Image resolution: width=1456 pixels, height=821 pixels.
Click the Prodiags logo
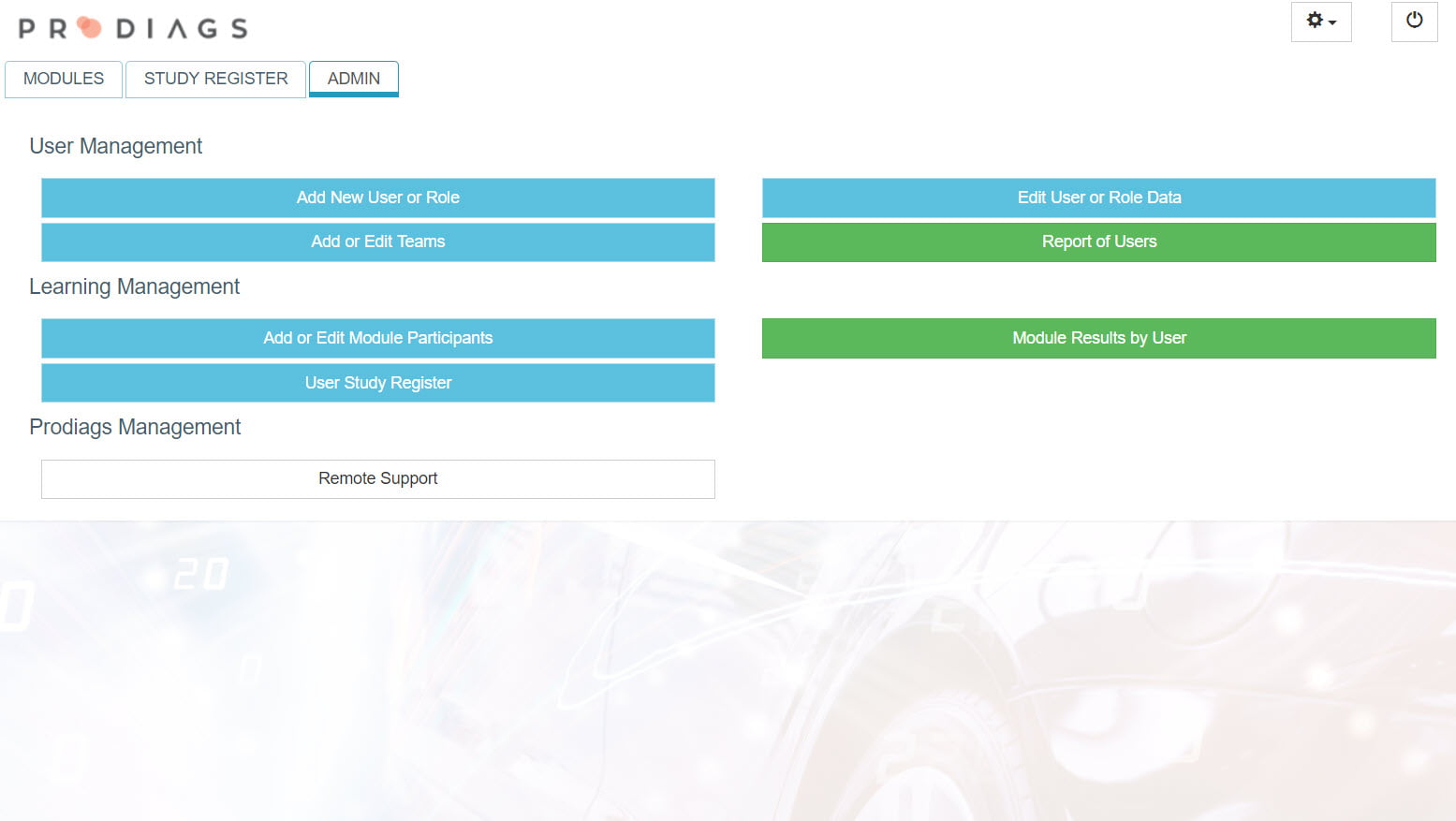point(133,28)
